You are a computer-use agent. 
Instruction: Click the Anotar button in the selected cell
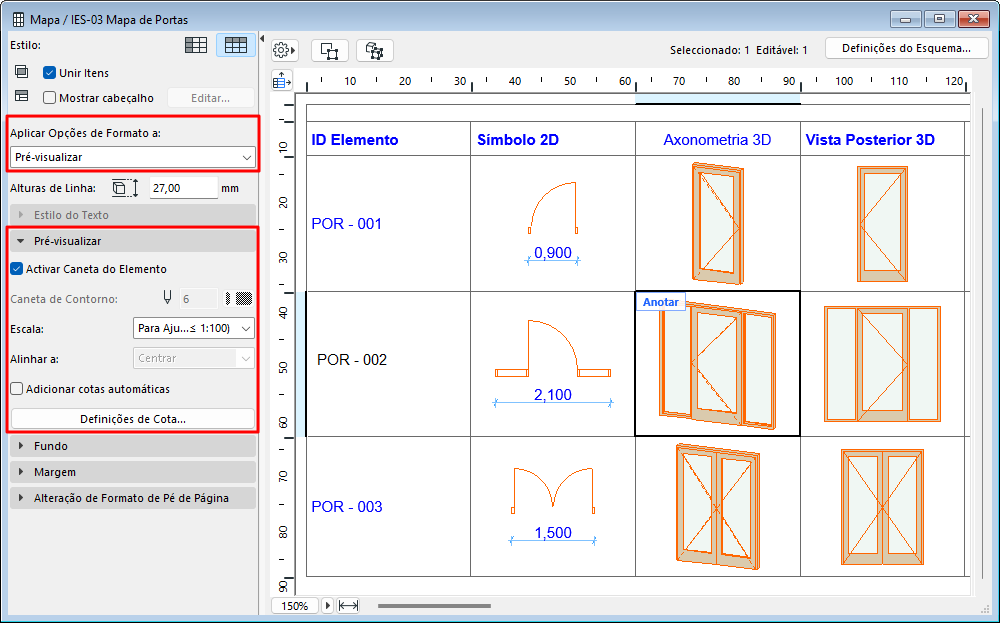[x=660, y=302]
